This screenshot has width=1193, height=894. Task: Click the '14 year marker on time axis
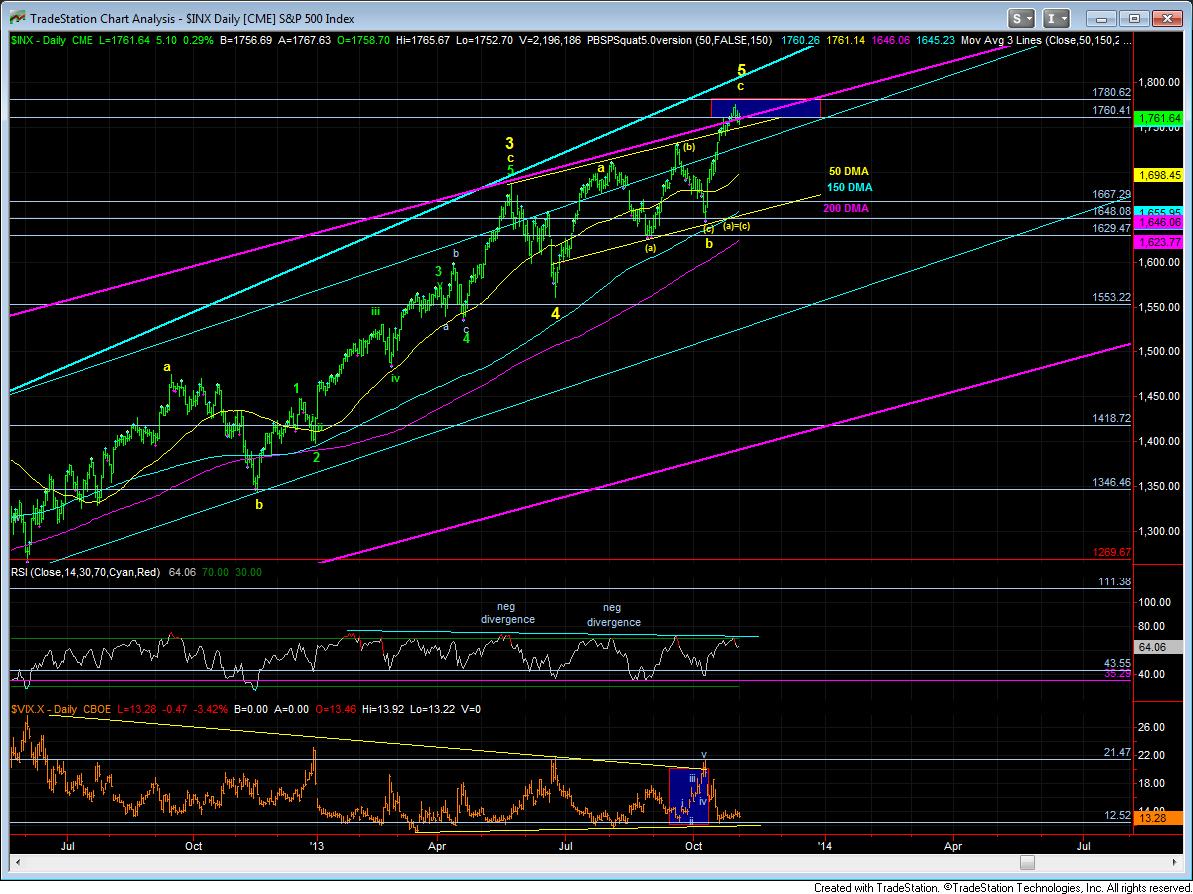[822, 845]
